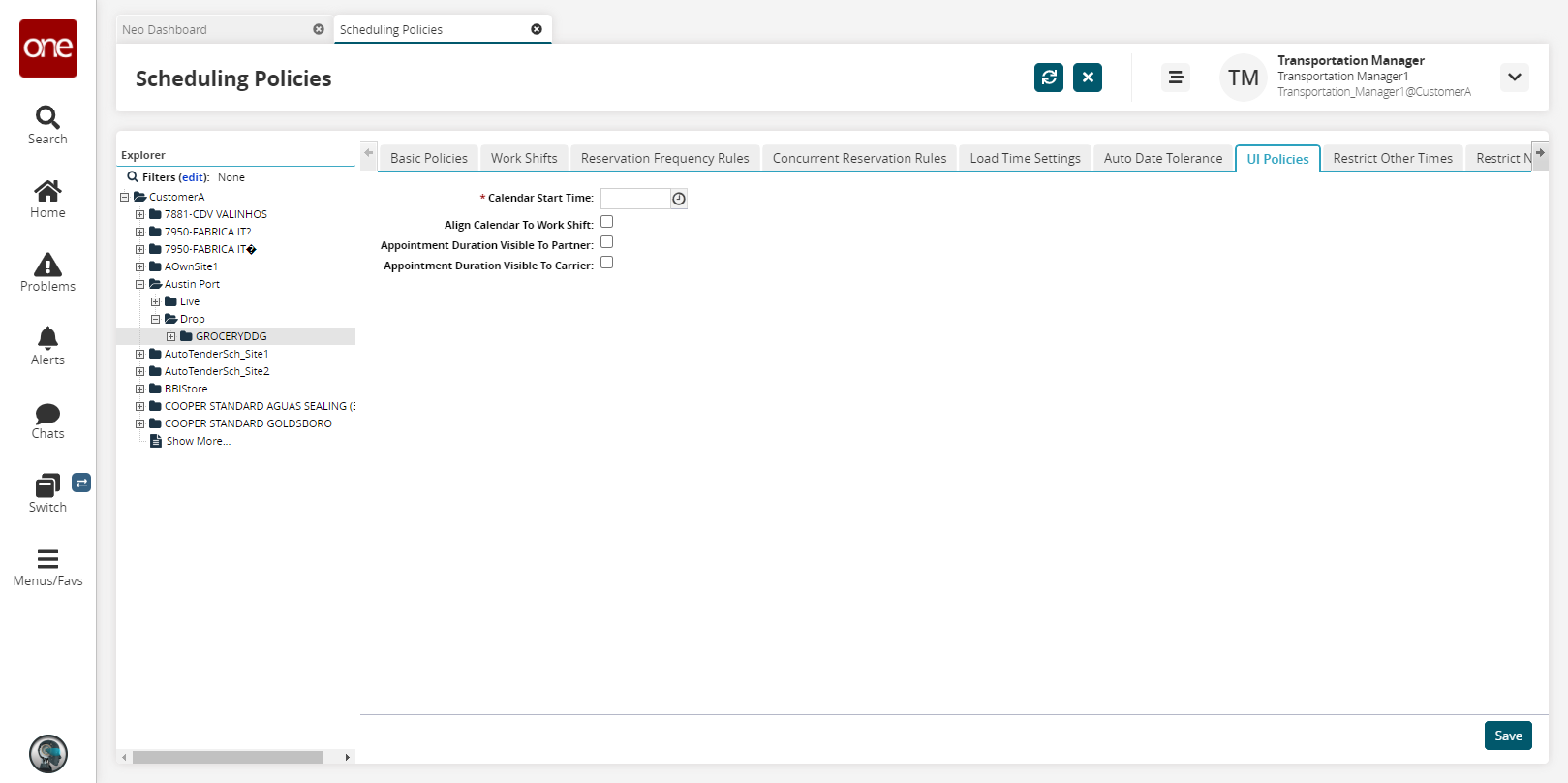This screenshot has height=783, width=1568.
Task: Open the Work Shifts tab
Action: (524, 158)
